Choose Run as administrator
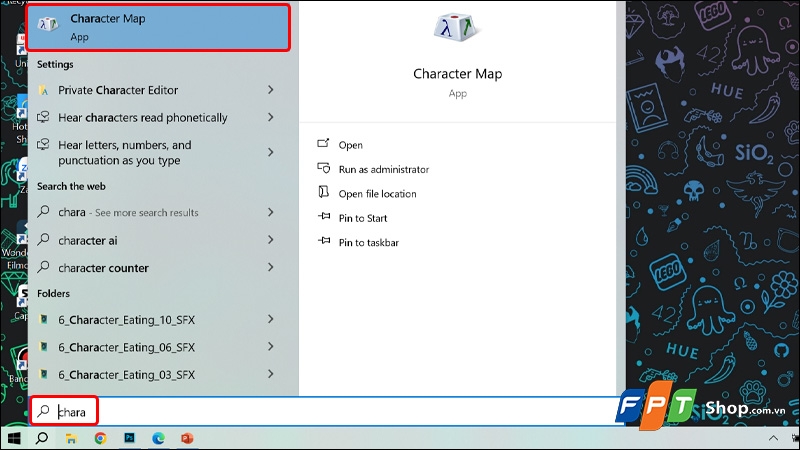Image resolution: width=800 pixels, height=450 pixels. pyautogui.click(x=384, y=169)
